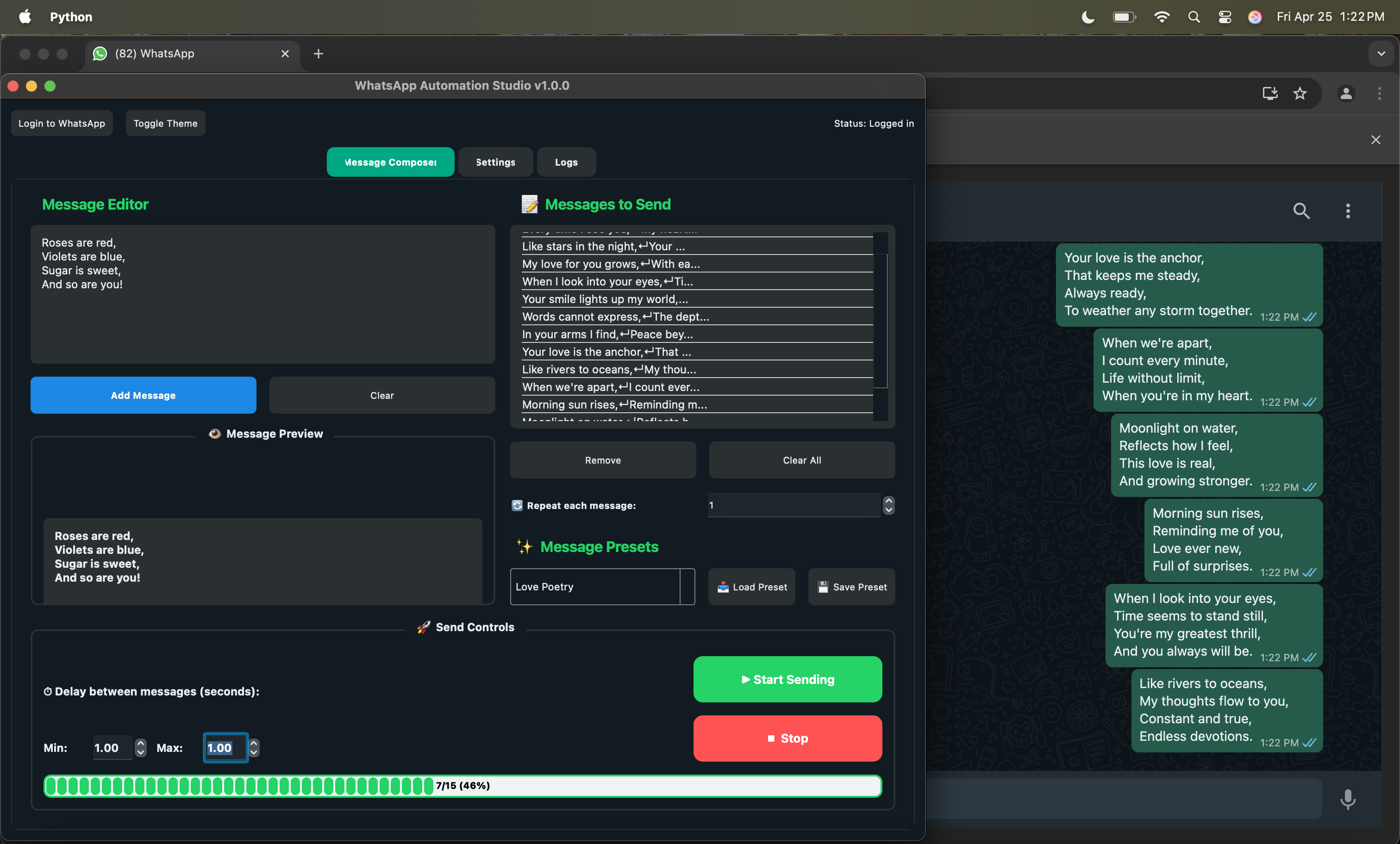Viewport: 1400px width, 844px height.
Task: Increase the Repeat each message value with the stepper
Action: coord(888,500)
